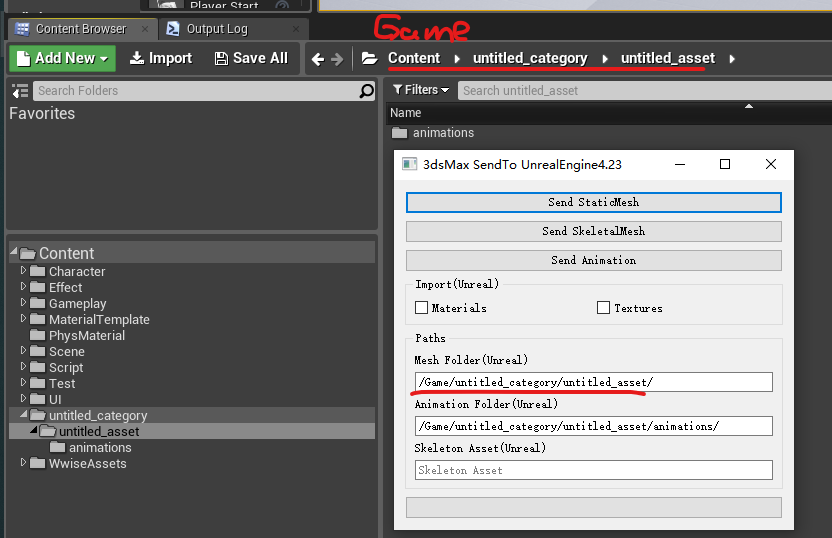Click the Mesh Folder path field
832x538 pixels.
[594, 382]
